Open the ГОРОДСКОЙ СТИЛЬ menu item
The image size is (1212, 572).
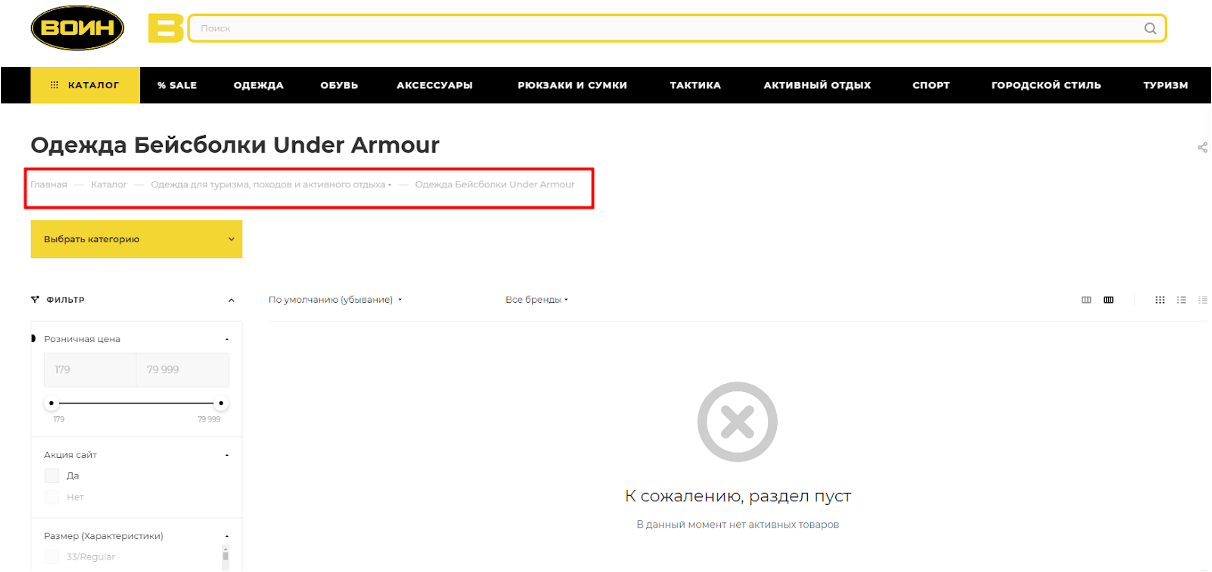click(1046, 85)
